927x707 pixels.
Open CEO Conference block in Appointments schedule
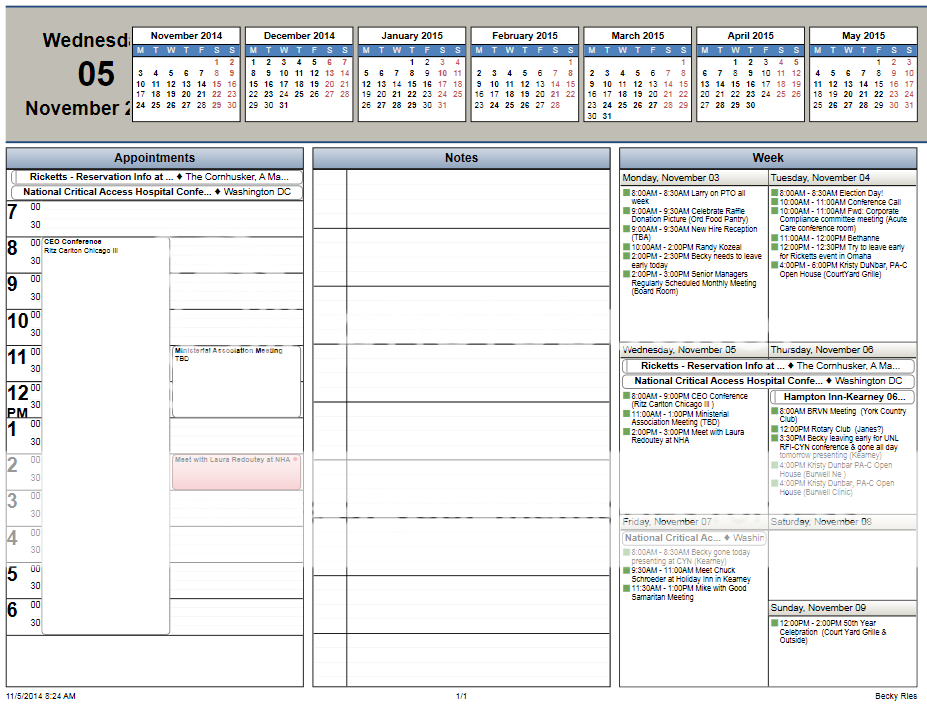point(105,400)
